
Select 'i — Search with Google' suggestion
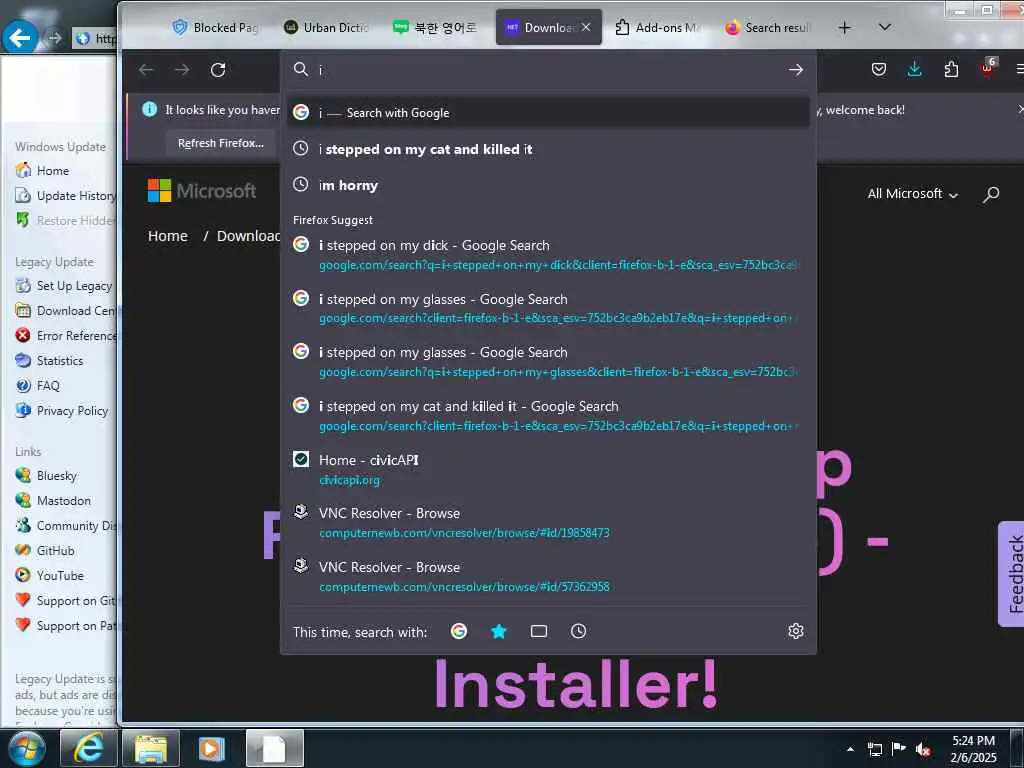pyautogui.click(x=549, y=112)
